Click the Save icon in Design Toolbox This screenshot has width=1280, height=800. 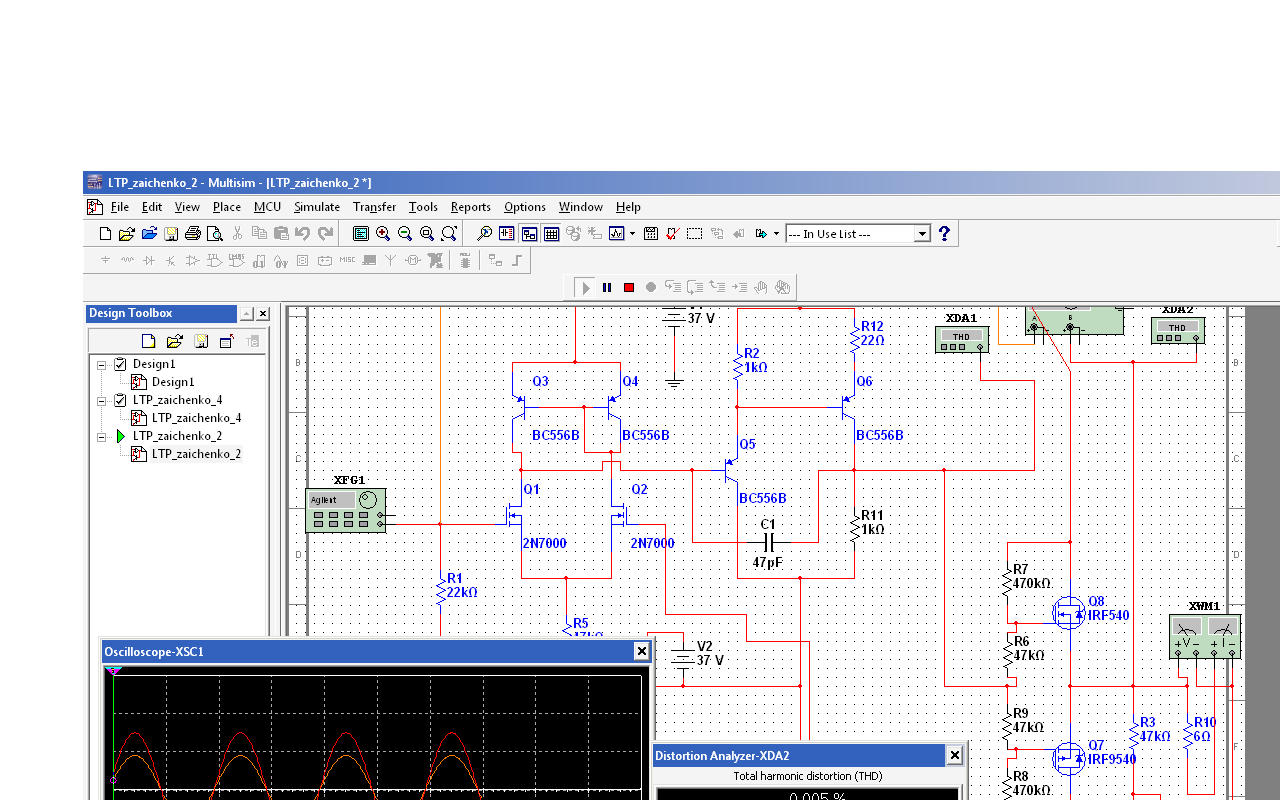click(x=201, y=341)
